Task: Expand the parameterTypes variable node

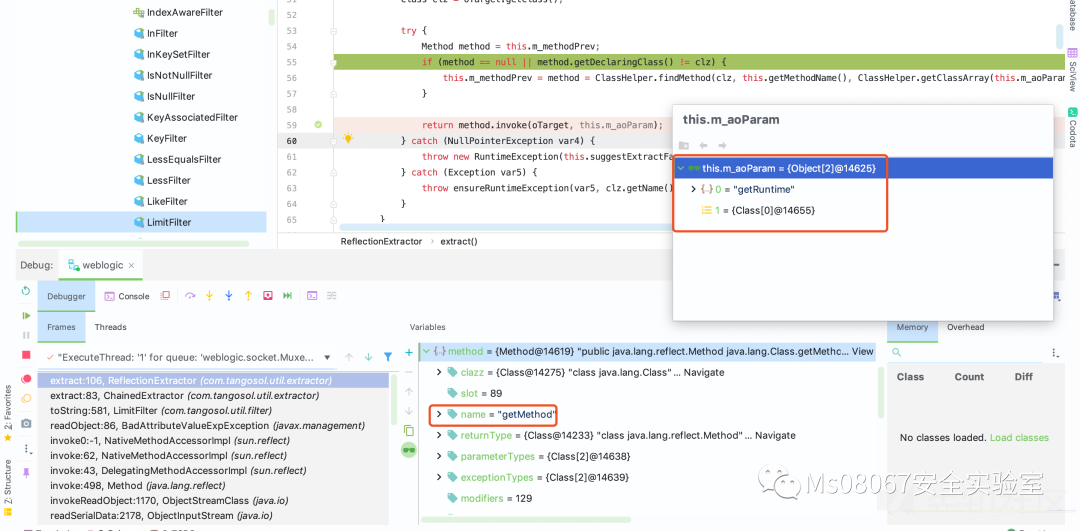Action: [x=438, y=456]
